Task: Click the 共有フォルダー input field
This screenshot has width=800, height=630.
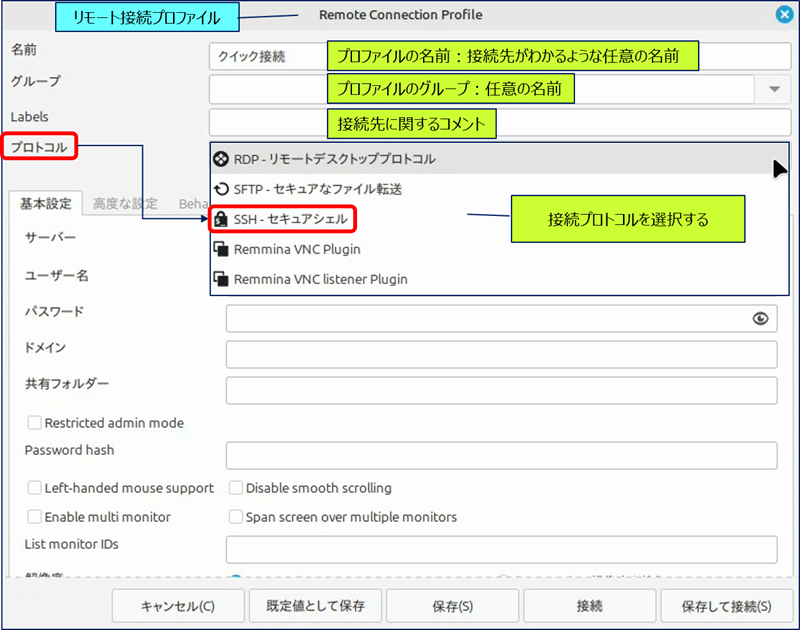Action: 502,391
